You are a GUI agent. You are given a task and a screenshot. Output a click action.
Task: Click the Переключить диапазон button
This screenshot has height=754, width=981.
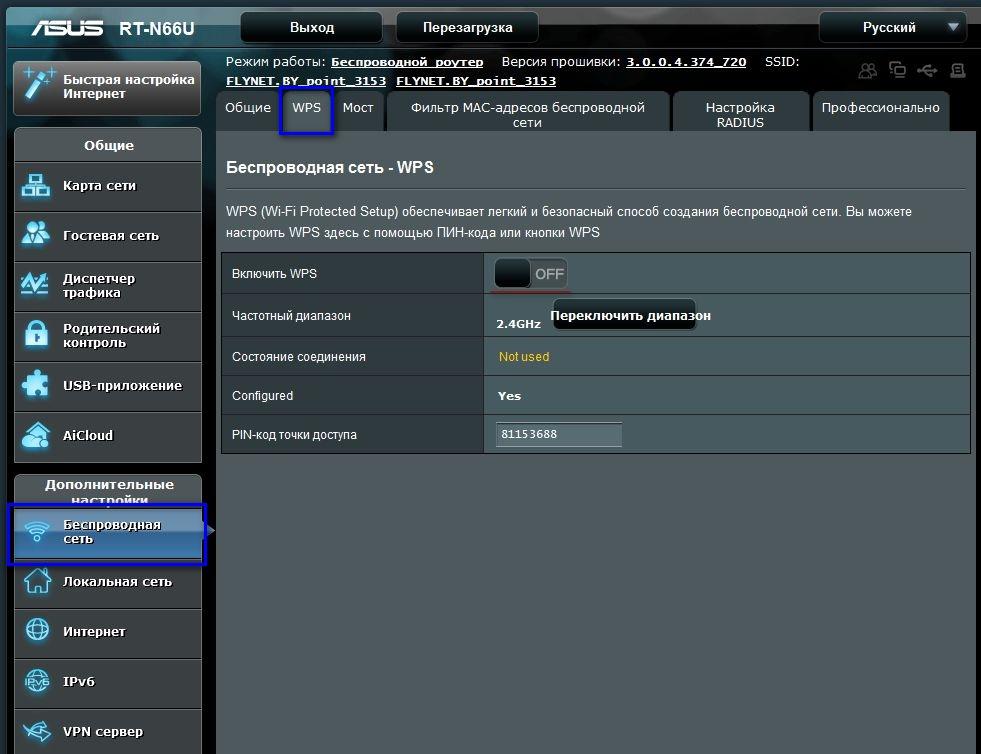click(x=626, y=315)
